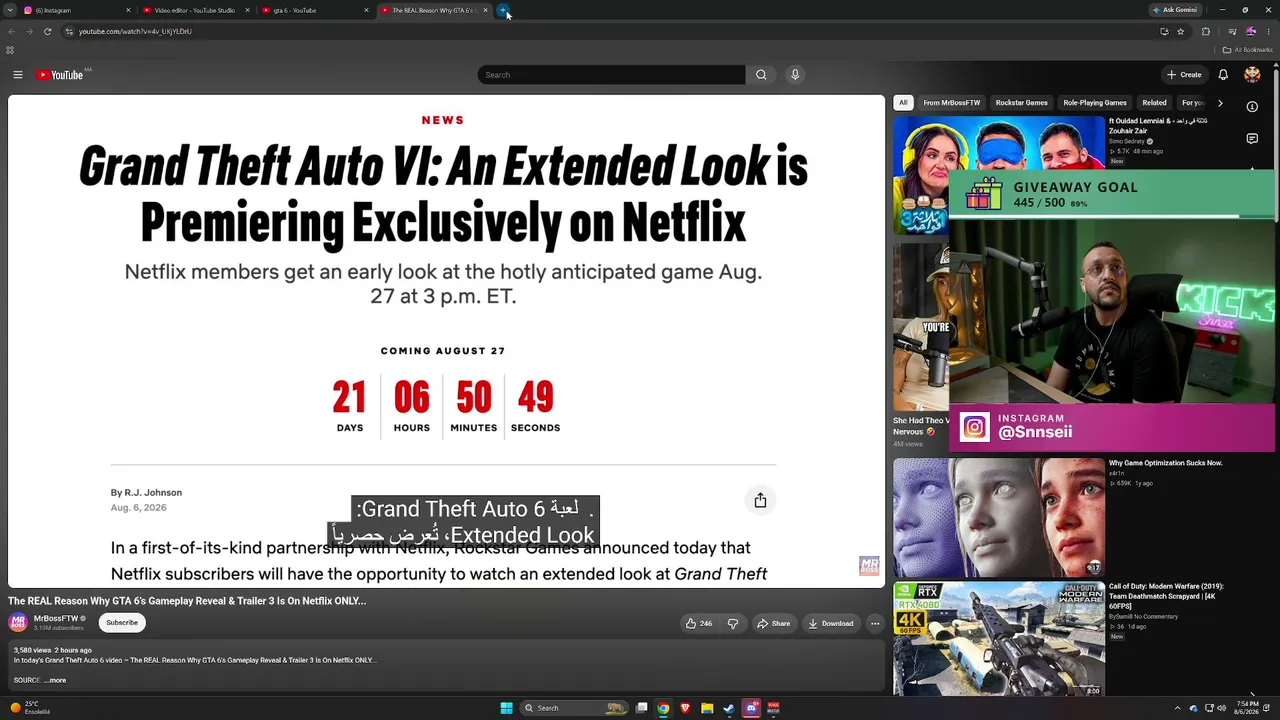
Task: Select the All filter chip
Action: coord(903,103)
